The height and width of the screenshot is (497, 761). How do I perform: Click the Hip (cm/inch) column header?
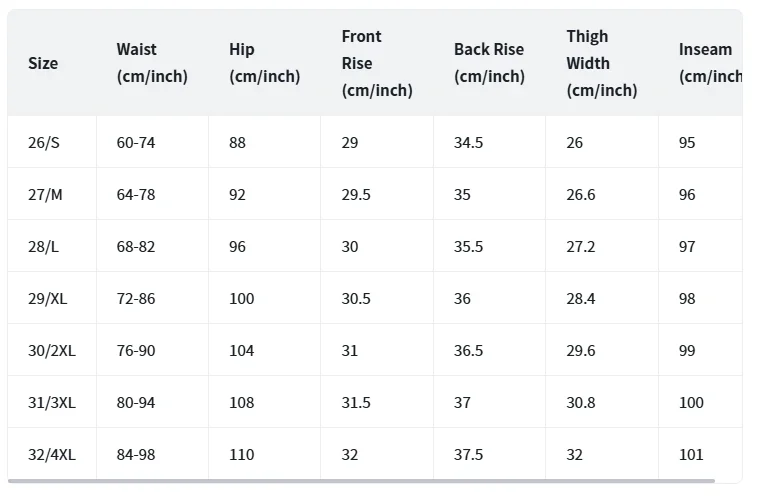[x=265, y=63]
